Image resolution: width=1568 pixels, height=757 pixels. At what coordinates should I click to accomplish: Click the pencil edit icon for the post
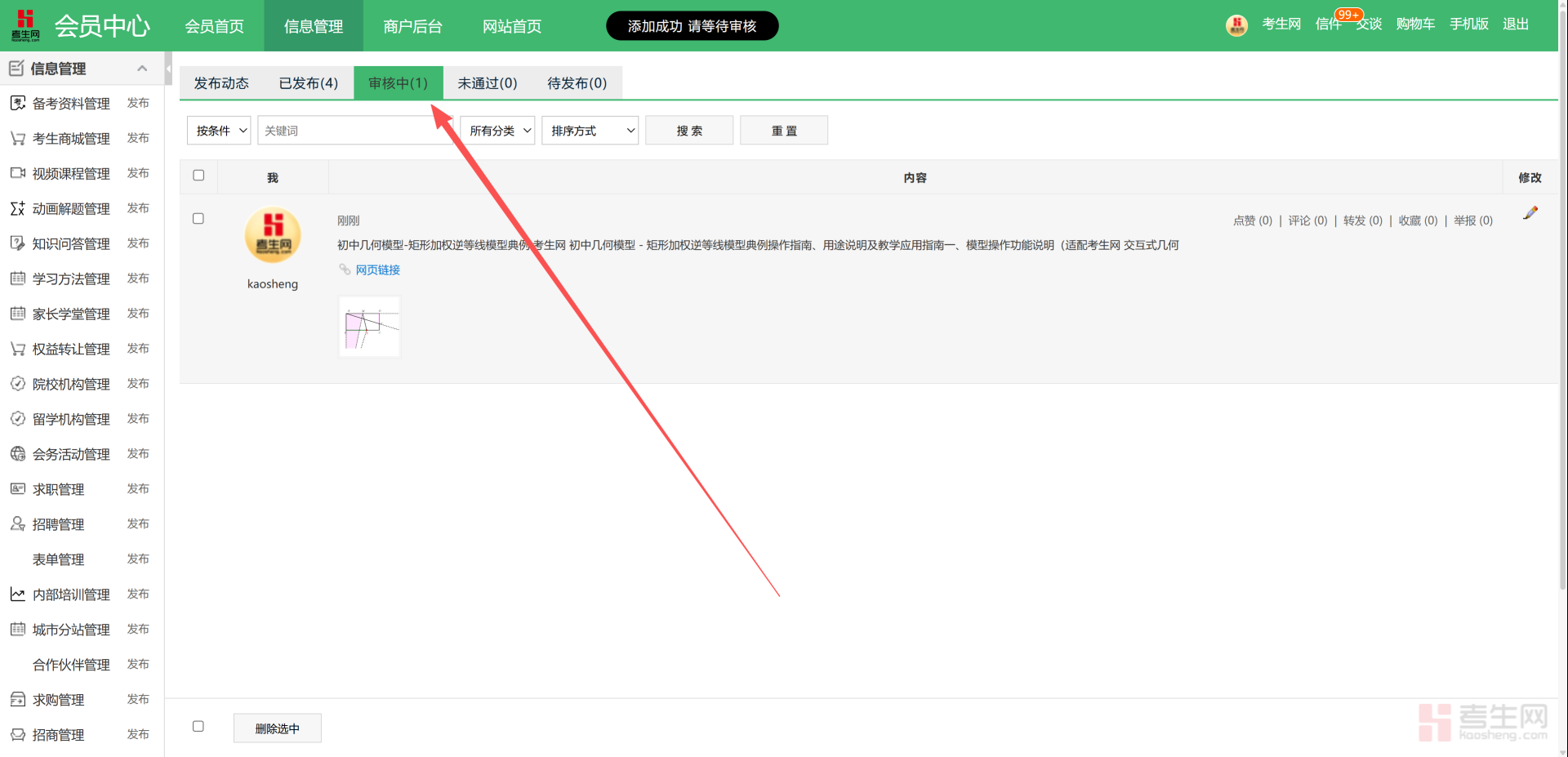1530,213
